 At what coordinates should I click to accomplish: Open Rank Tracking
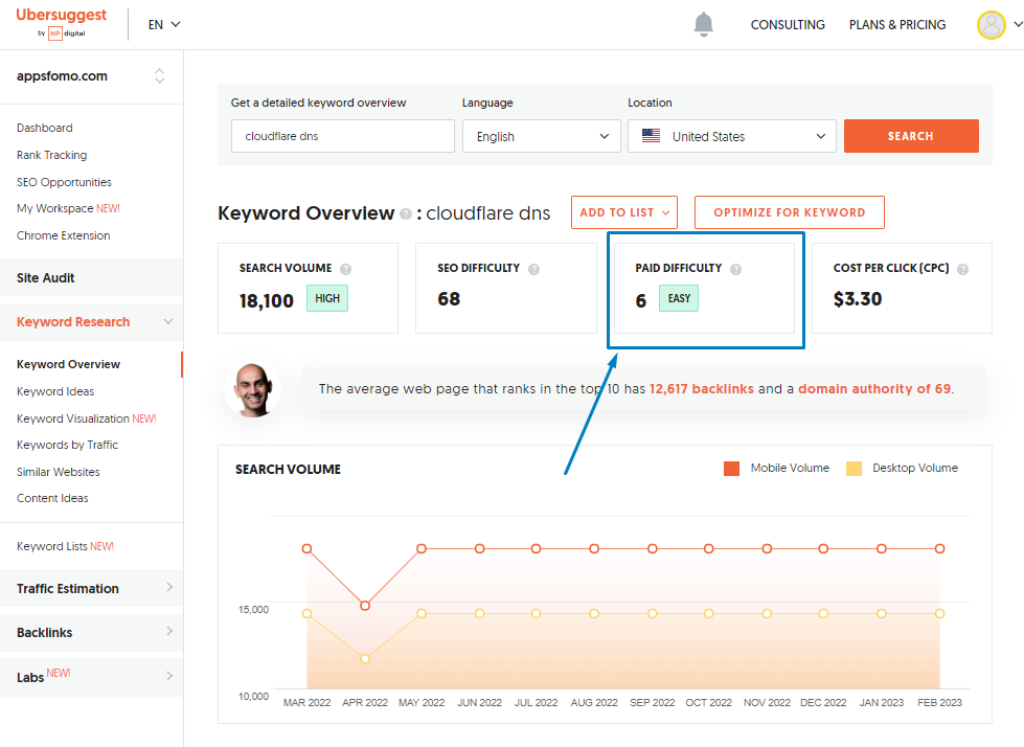click(x=52, y=155)
